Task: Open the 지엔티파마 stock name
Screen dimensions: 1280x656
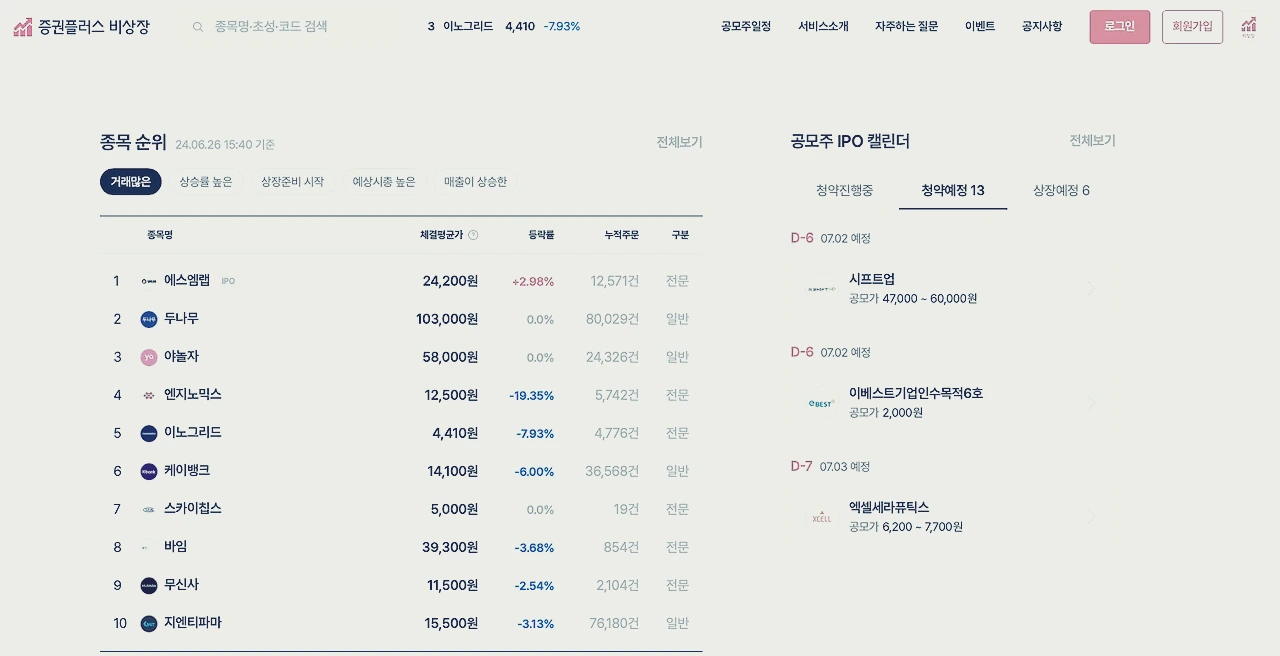Action: [x=193, y=623]
